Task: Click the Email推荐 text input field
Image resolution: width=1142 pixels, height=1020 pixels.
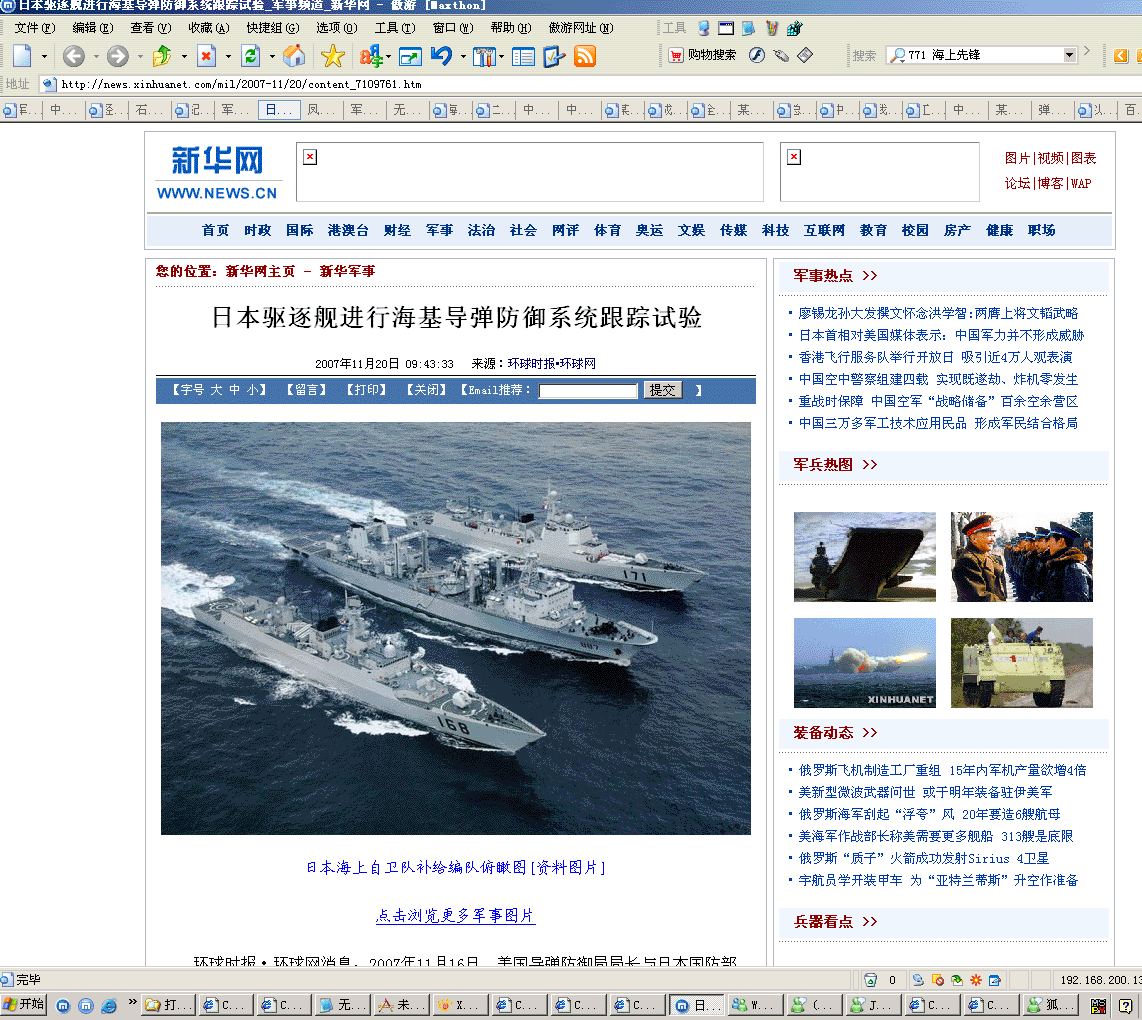Action: pos(588,391)
